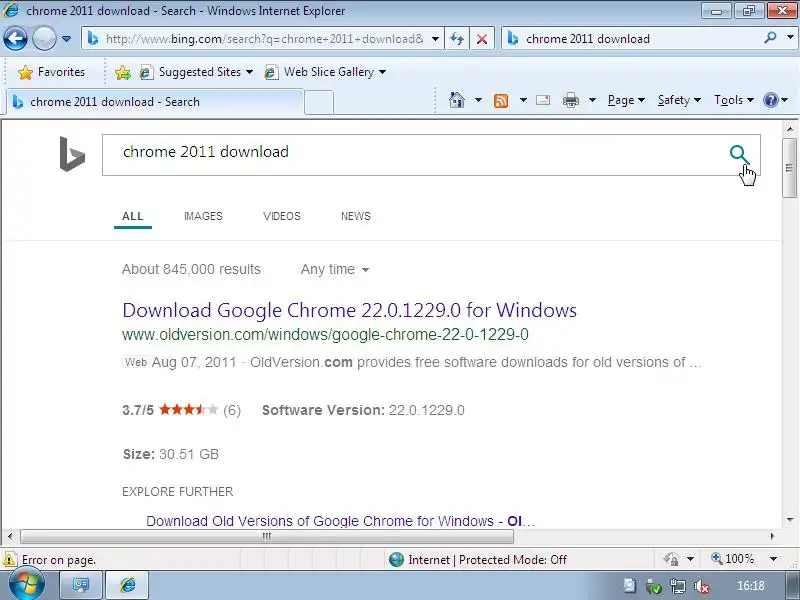The height and width of the screenshot is (600, 800).
Task: Switch to the NEWS search tab
Action: pyautogui.click(x=356, y=216)
